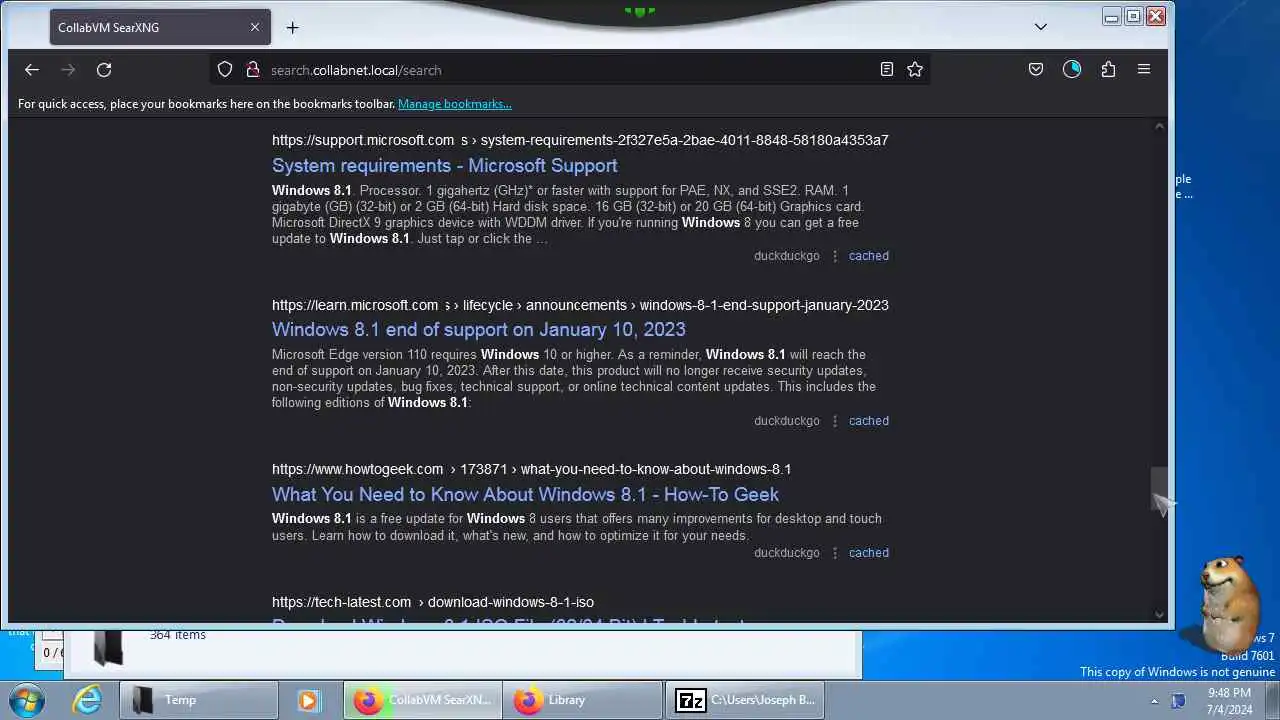
Task: Open the extensions puzzle icon
Action: click(x=1108, y=70)
